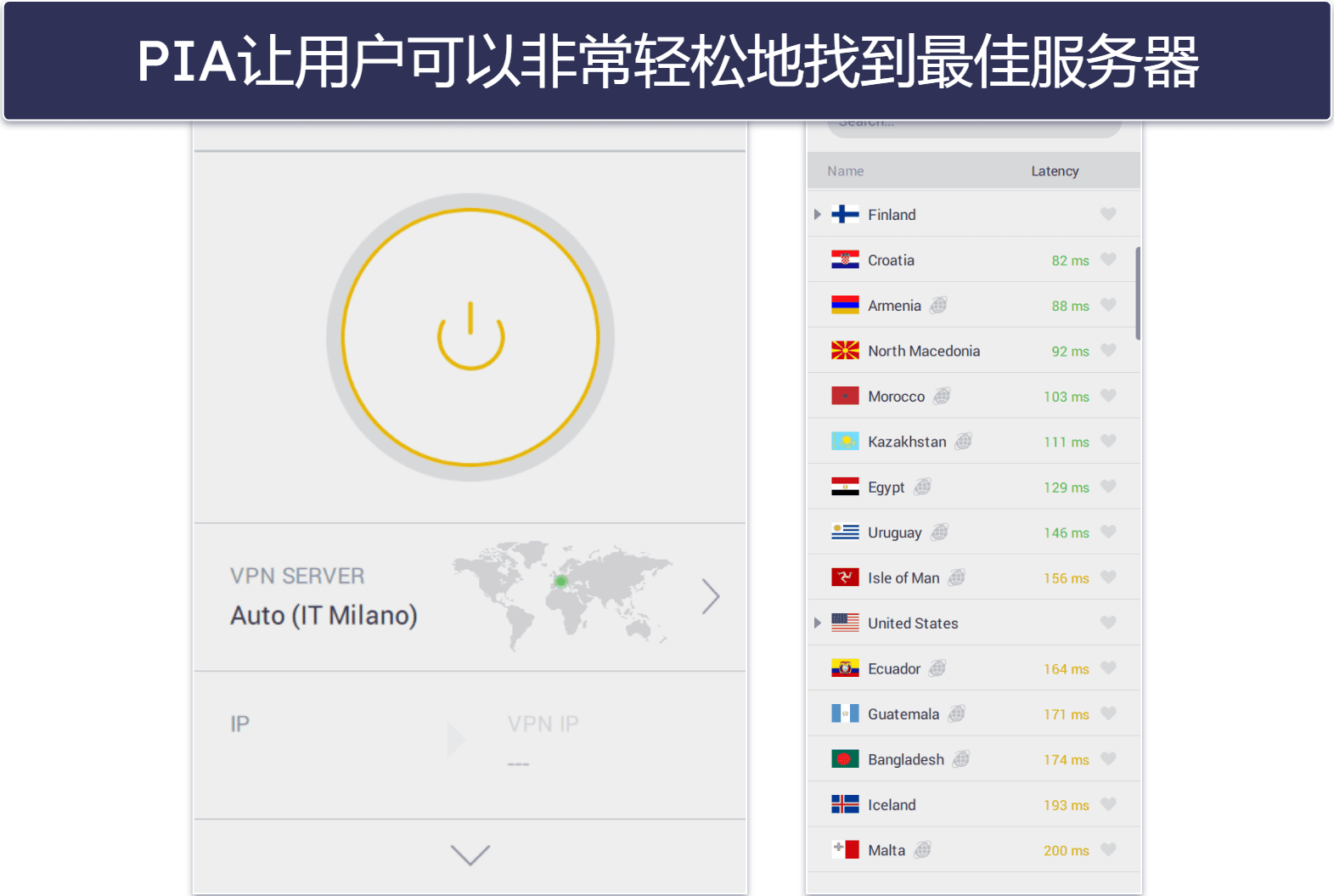The height and width of the screenshot is (896, 1334).
Task: Open VPN server selection chevron
Action: [x=711, y=596]
